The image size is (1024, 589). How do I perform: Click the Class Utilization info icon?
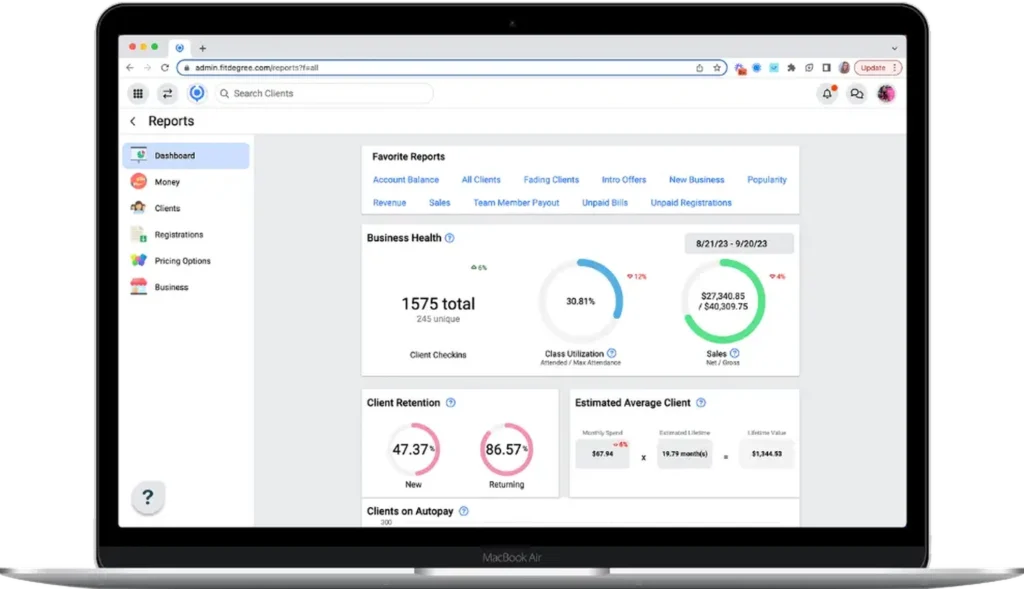click(611, 353)
